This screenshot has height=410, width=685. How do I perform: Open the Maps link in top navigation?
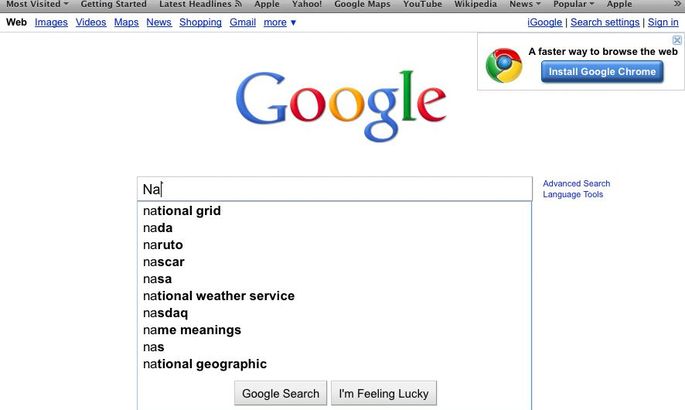(126, 22)
